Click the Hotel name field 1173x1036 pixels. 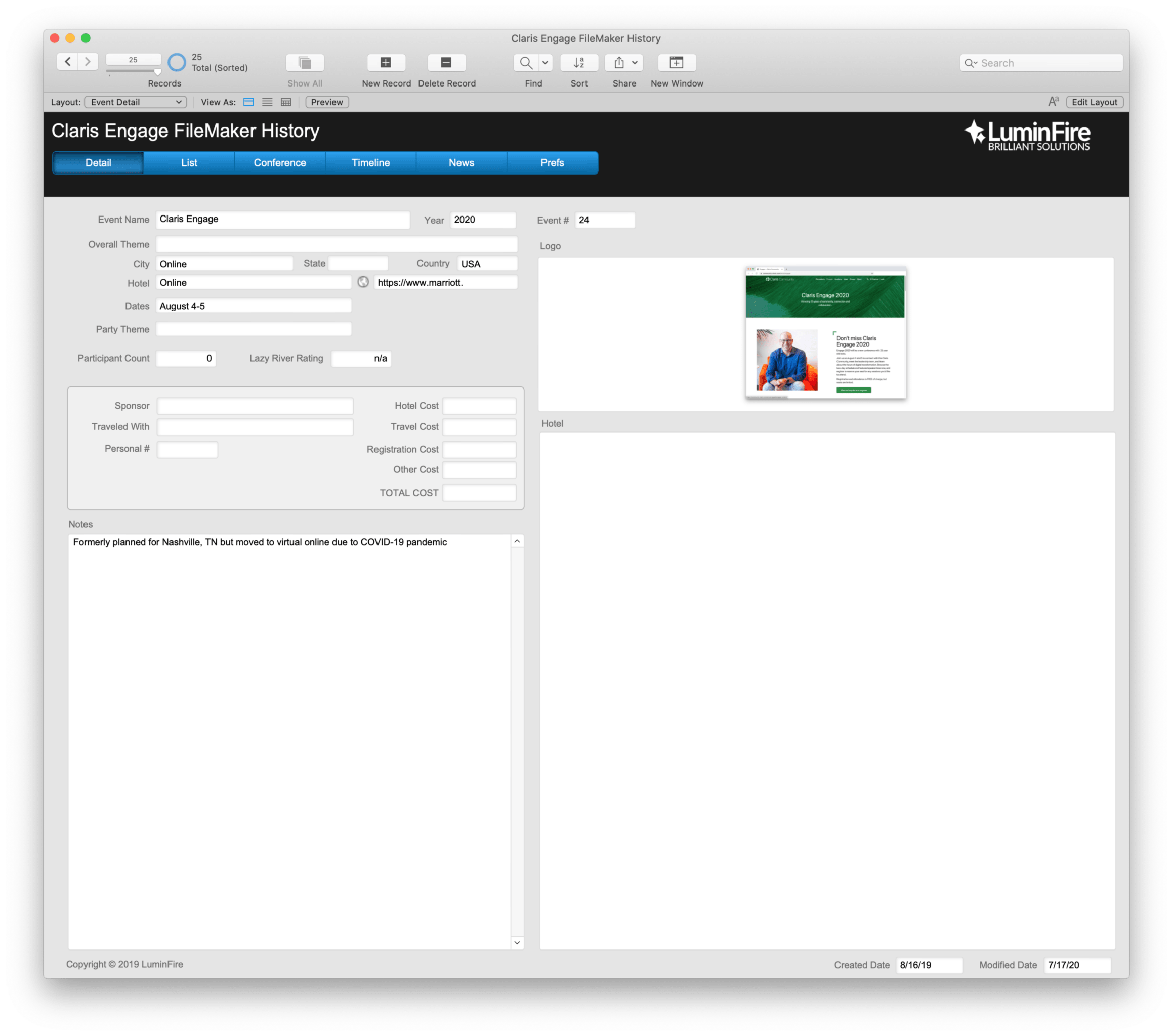(x=254, y=283)
